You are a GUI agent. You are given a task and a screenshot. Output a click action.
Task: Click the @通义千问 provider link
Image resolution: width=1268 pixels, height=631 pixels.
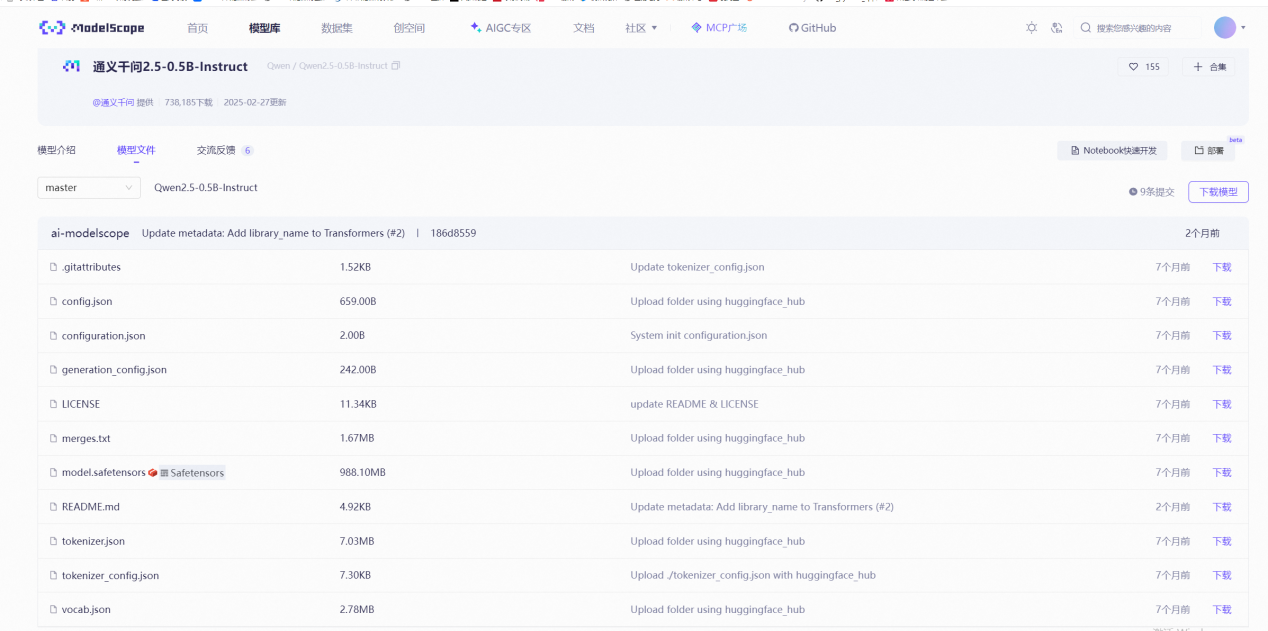pyautogui.click(x=113, y=102)
